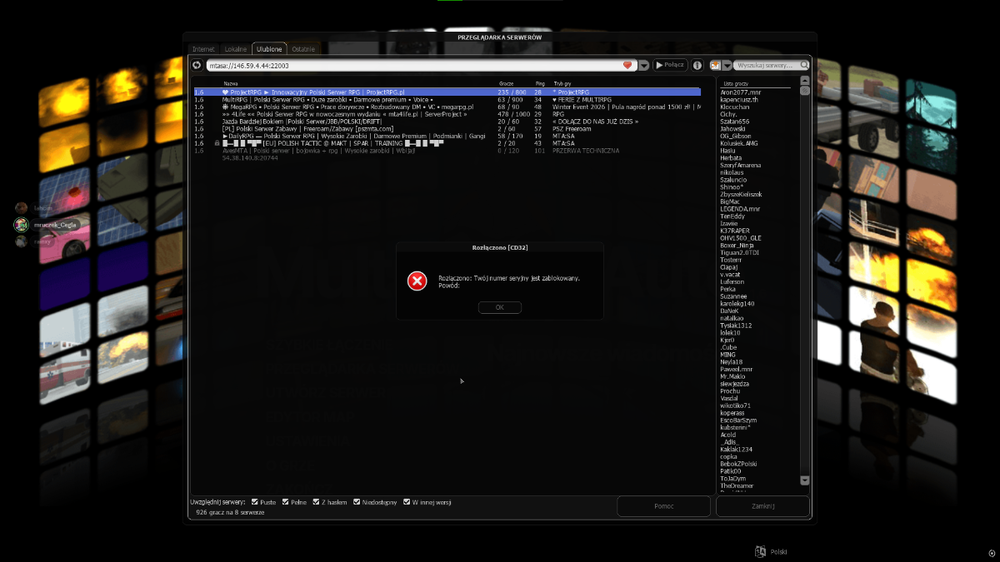
Task: Click the Zamknij button
Action: pyautogui.click(x=763, y=506)
